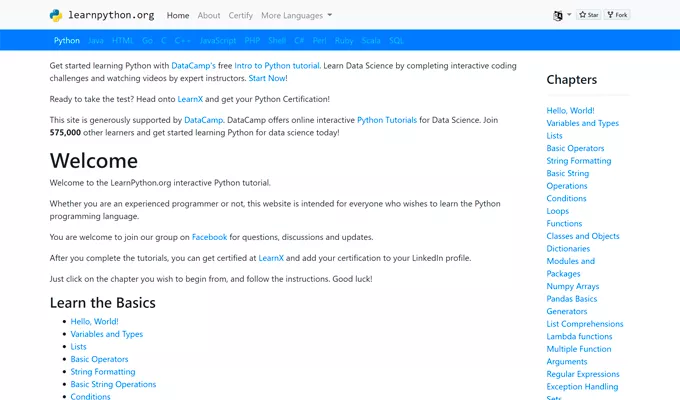The height and width of the screenshot is (400, 680).
Task: Open Variables and Types under Learn the Basics
Action: pyautogui.click(x=107, y=334)
